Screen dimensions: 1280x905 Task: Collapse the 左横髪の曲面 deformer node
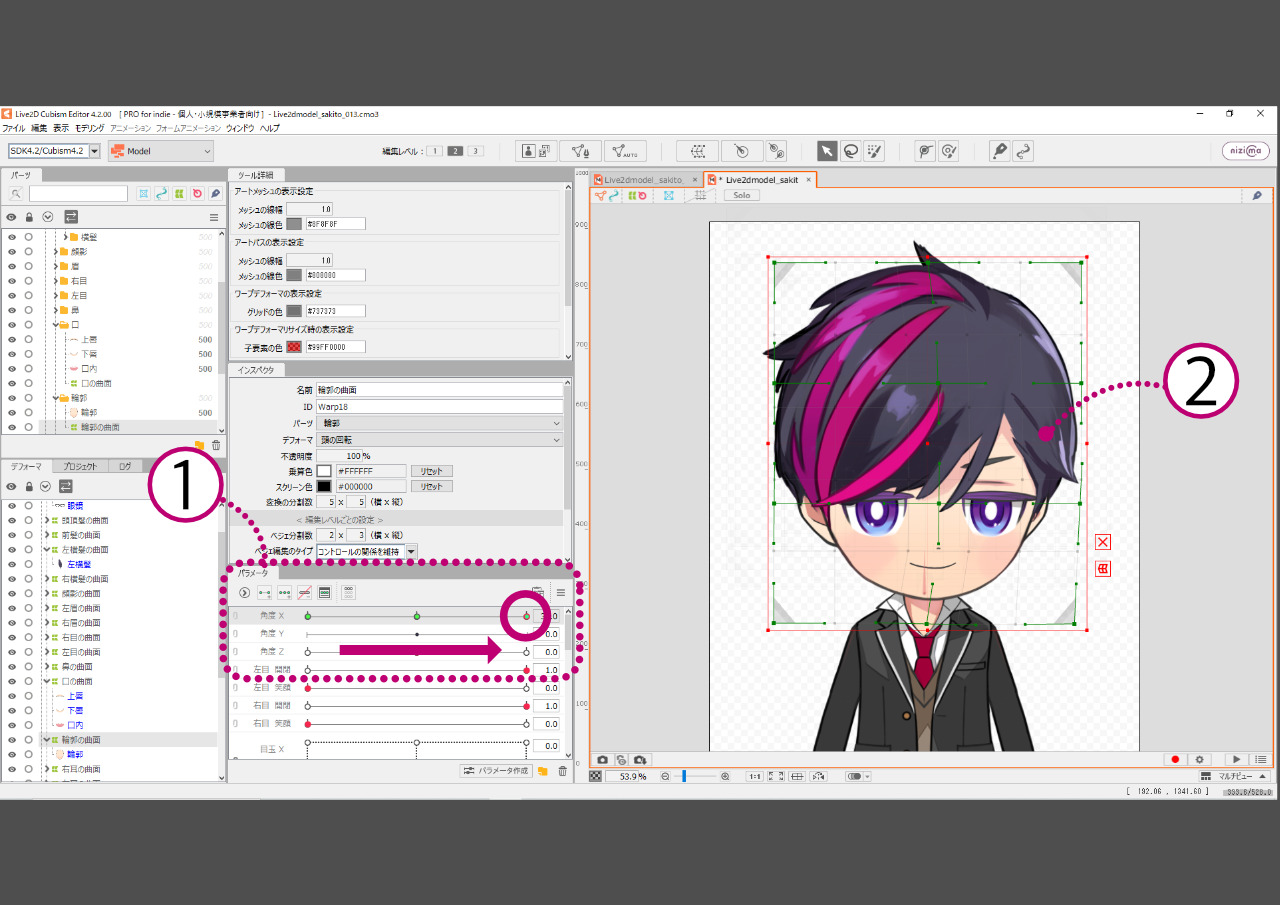47,550
